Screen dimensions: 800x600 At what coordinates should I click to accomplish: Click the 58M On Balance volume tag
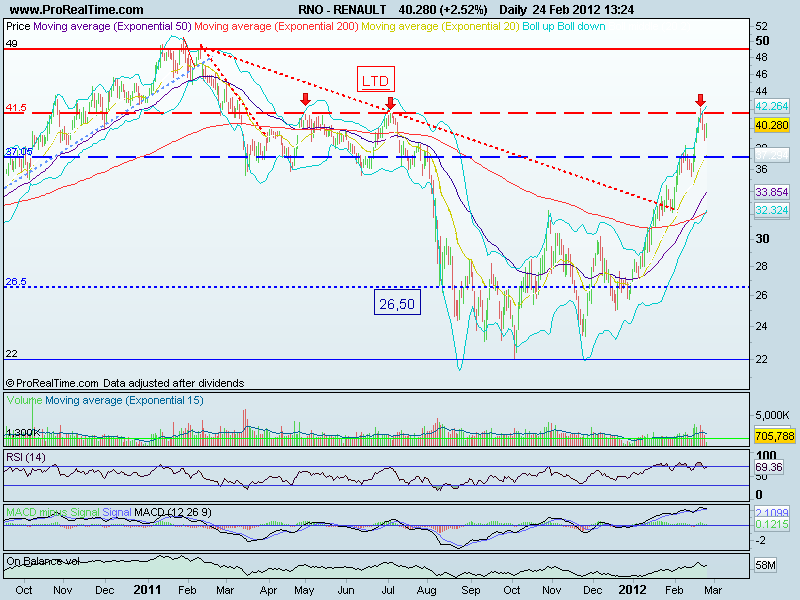point(765,565)
